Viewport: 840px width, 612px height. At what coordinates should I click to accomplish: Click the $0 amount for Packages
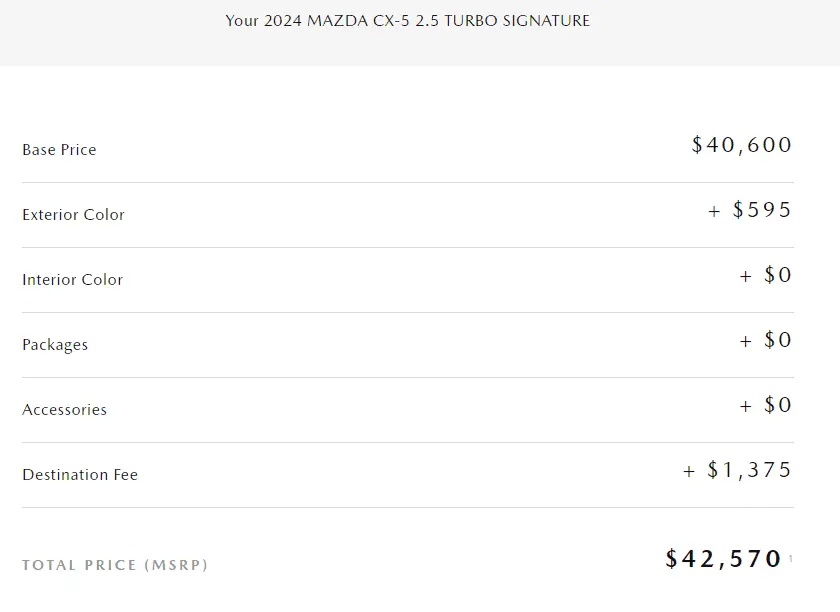tap(778, 340)
